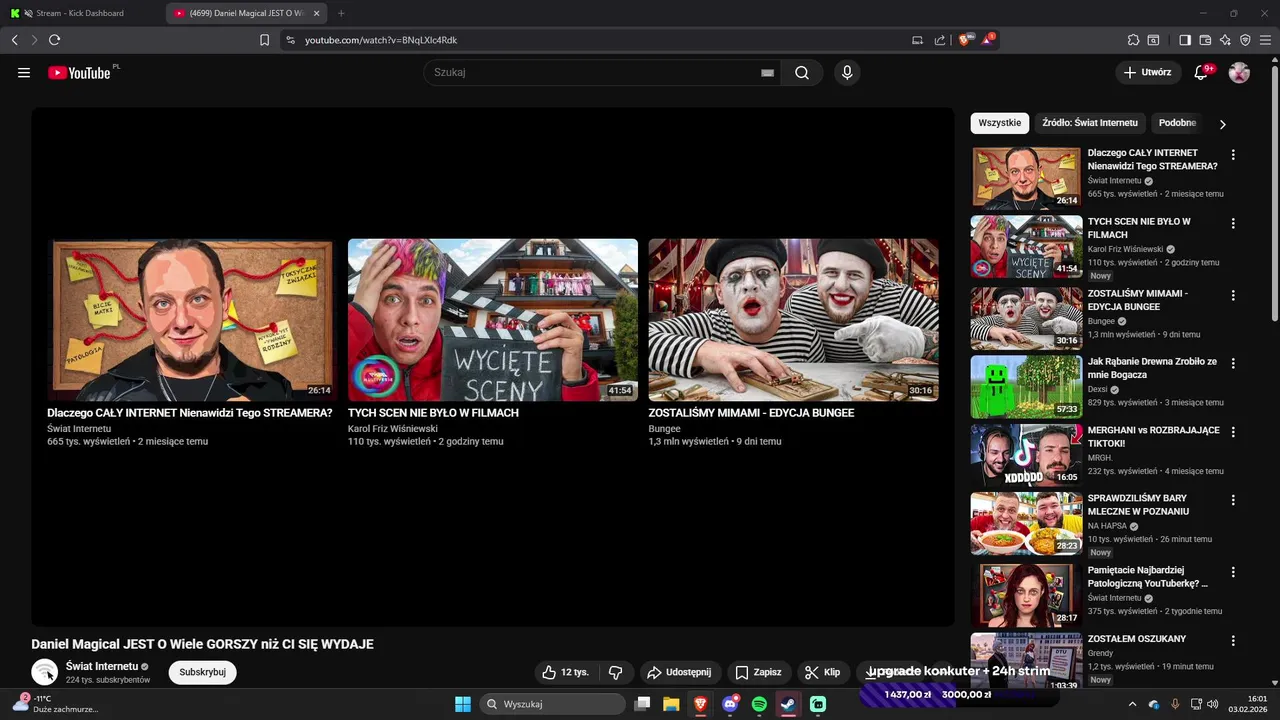
Task: Show more filter chips with arrow
Action: coord(1222,124)
